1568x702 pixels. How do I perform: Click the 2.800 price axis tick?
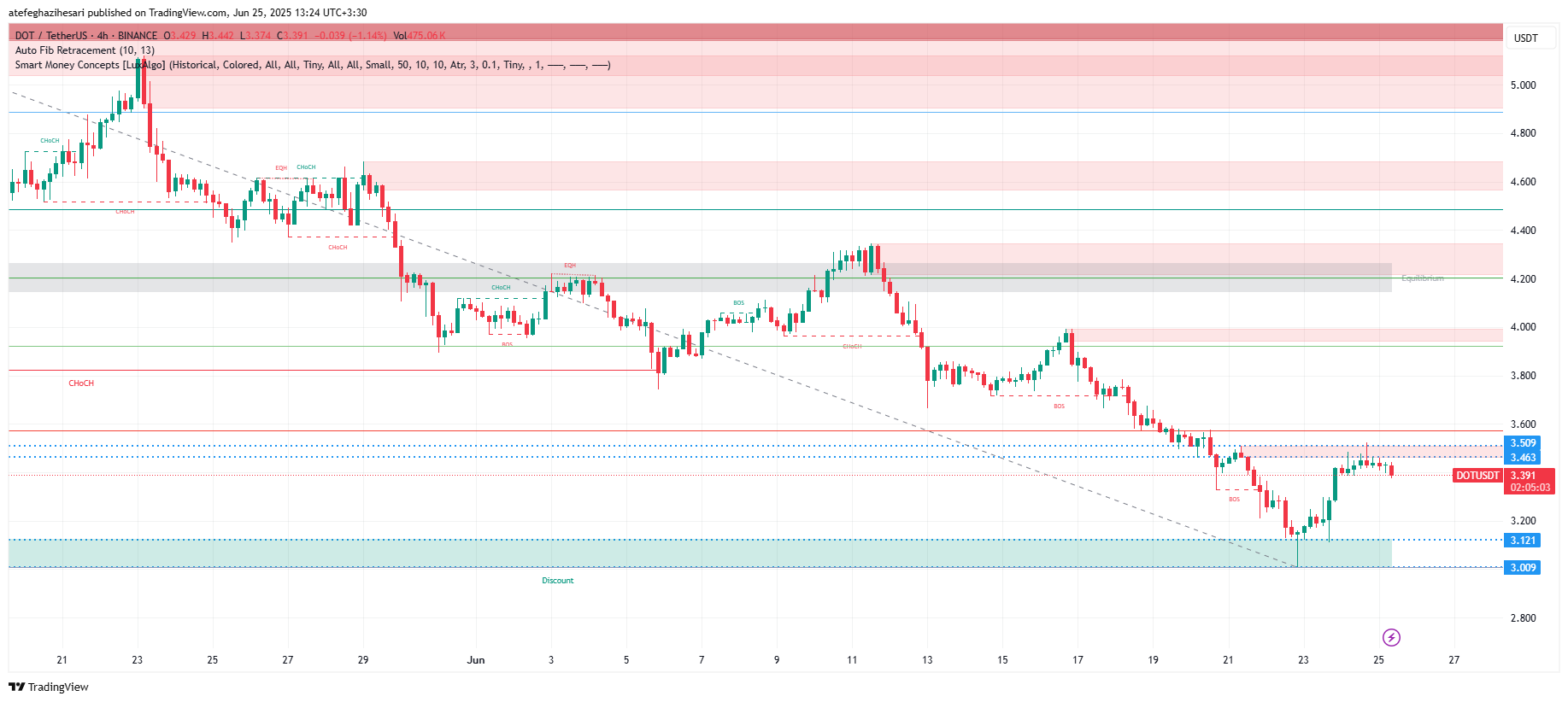click(1523, 618)
